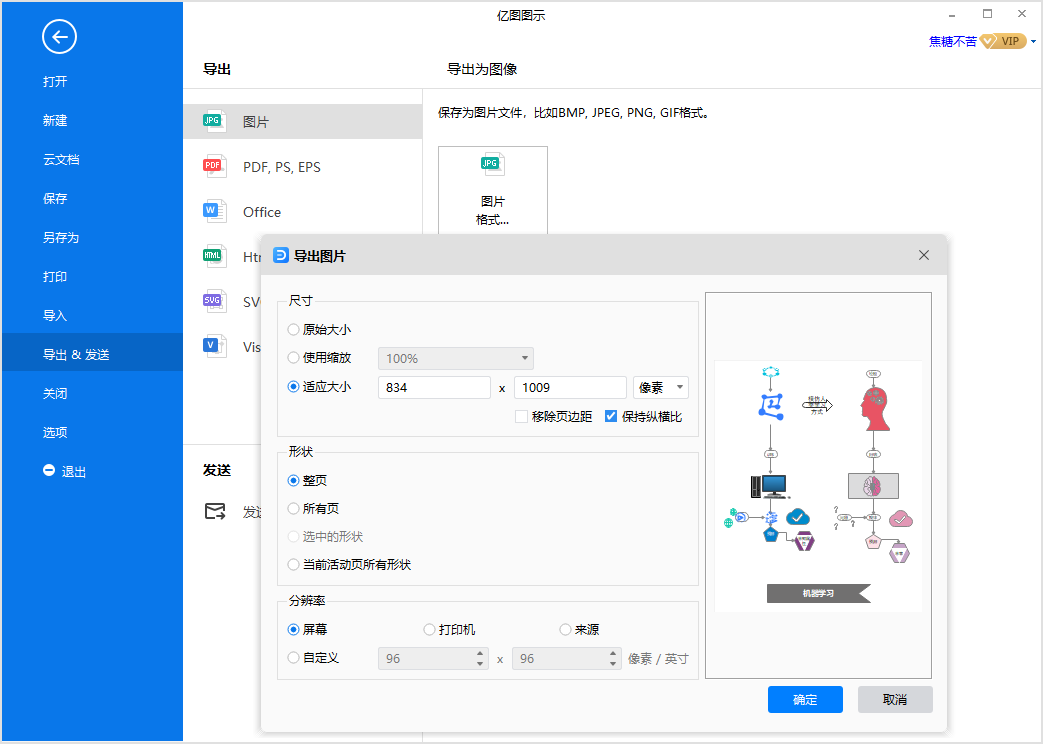Select the SVG export icon
Screen dimensions: 1043x744
213,301
